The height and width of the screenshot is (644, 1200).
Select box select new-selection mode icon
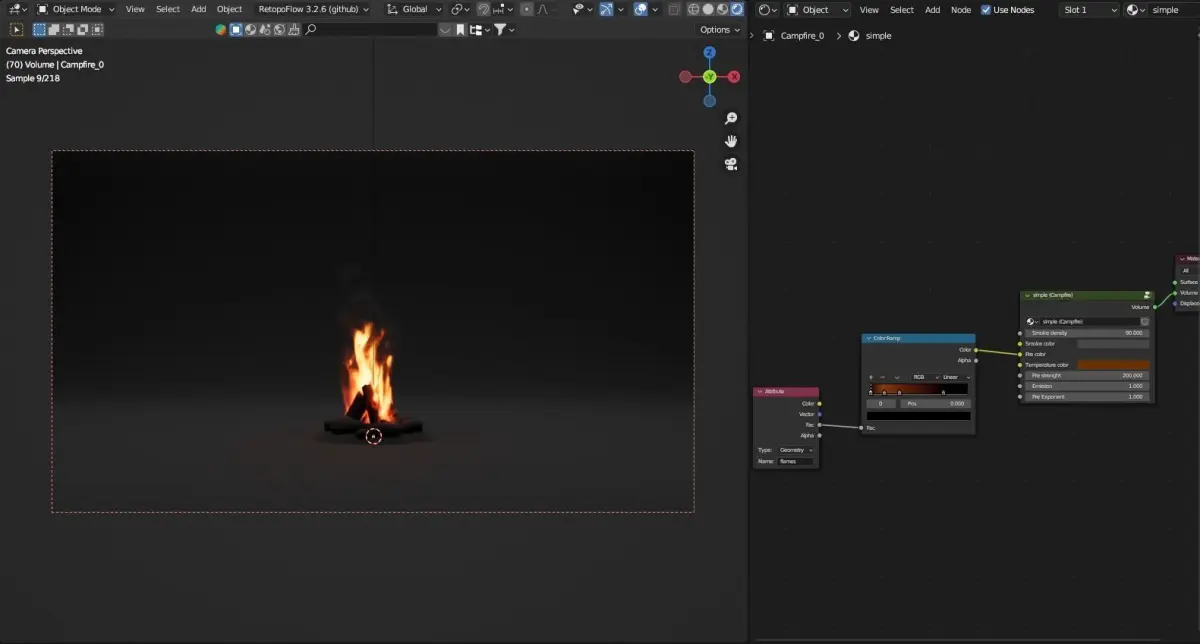[40, 30]
